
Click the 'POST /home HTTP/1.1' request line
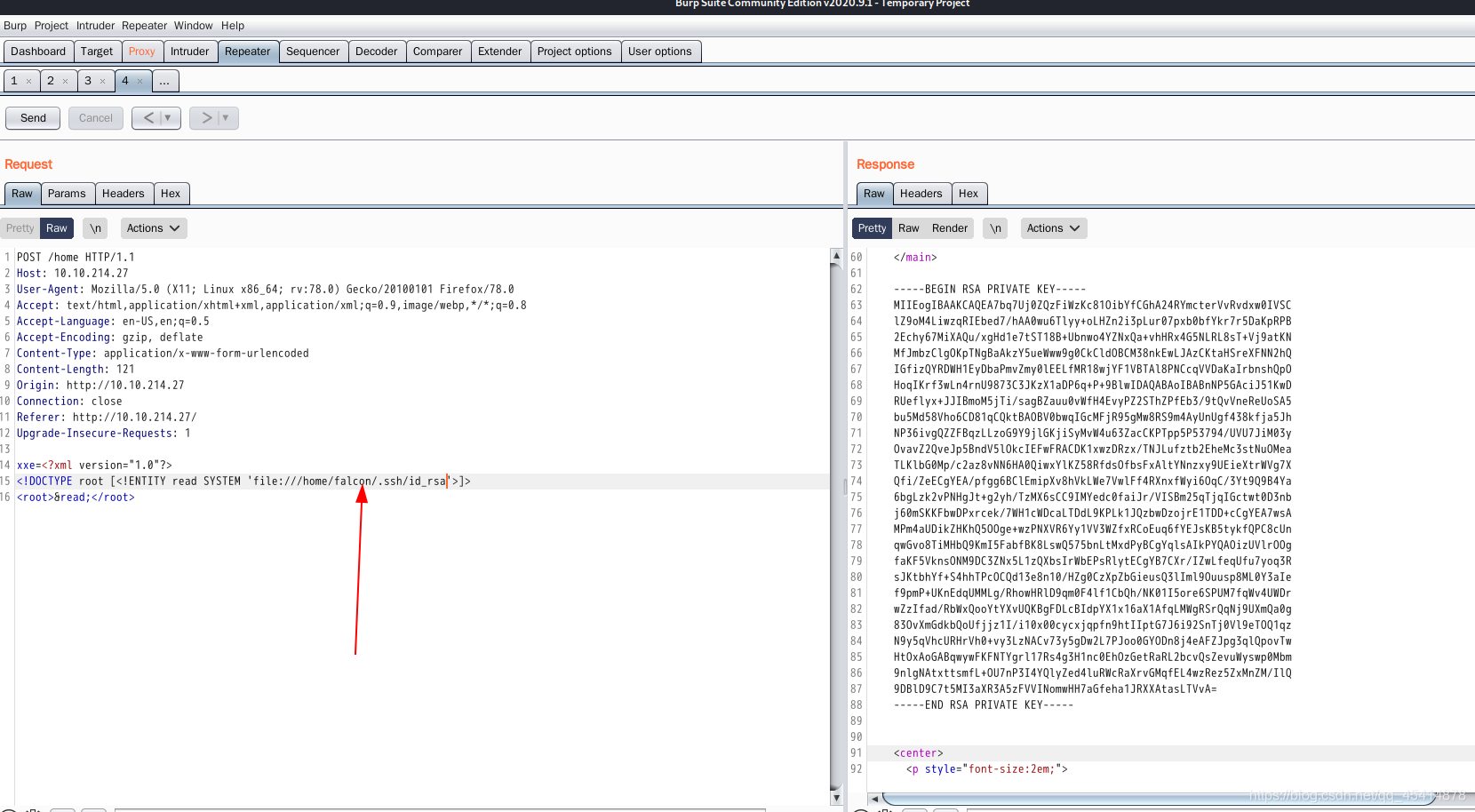pos(76,258)
